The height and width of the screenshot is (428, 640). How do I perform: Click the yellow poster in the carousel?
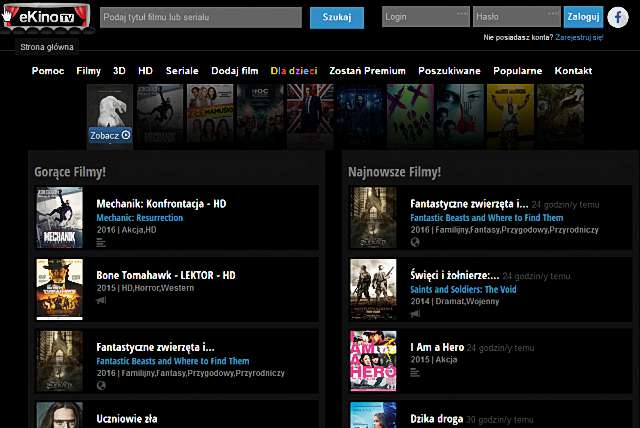(x=510, y=116)
